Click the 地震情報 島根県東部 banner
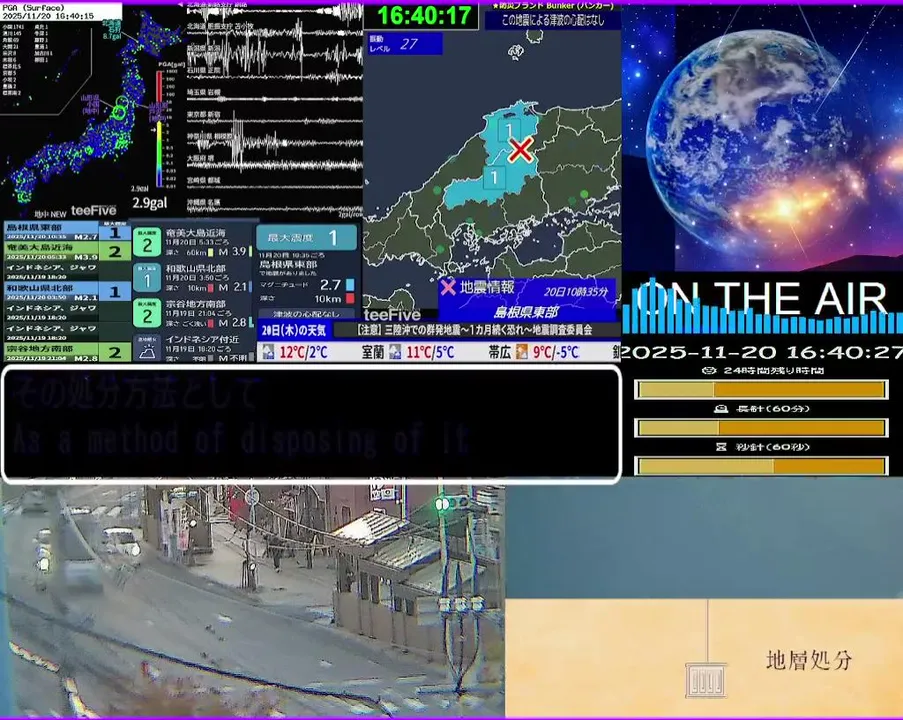Screen dimensions: 903x720 pos(528,299)
